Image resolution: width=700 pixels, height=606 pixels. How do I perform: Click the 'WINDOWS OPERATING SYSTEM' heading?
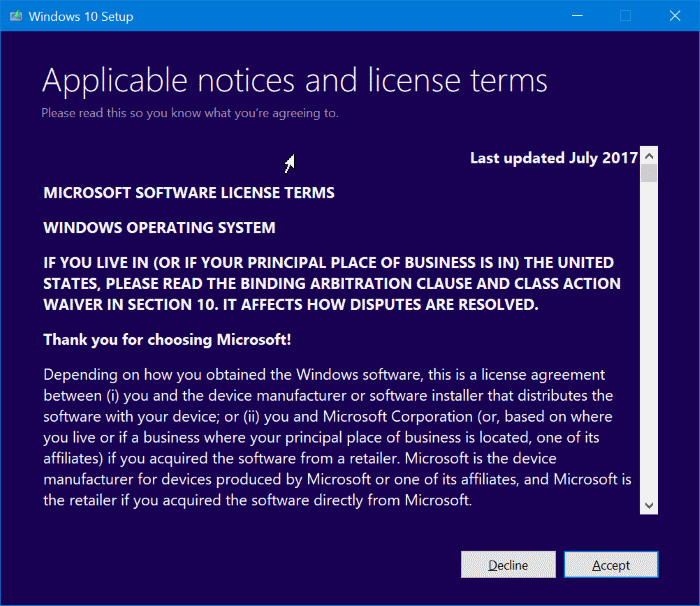159,228
